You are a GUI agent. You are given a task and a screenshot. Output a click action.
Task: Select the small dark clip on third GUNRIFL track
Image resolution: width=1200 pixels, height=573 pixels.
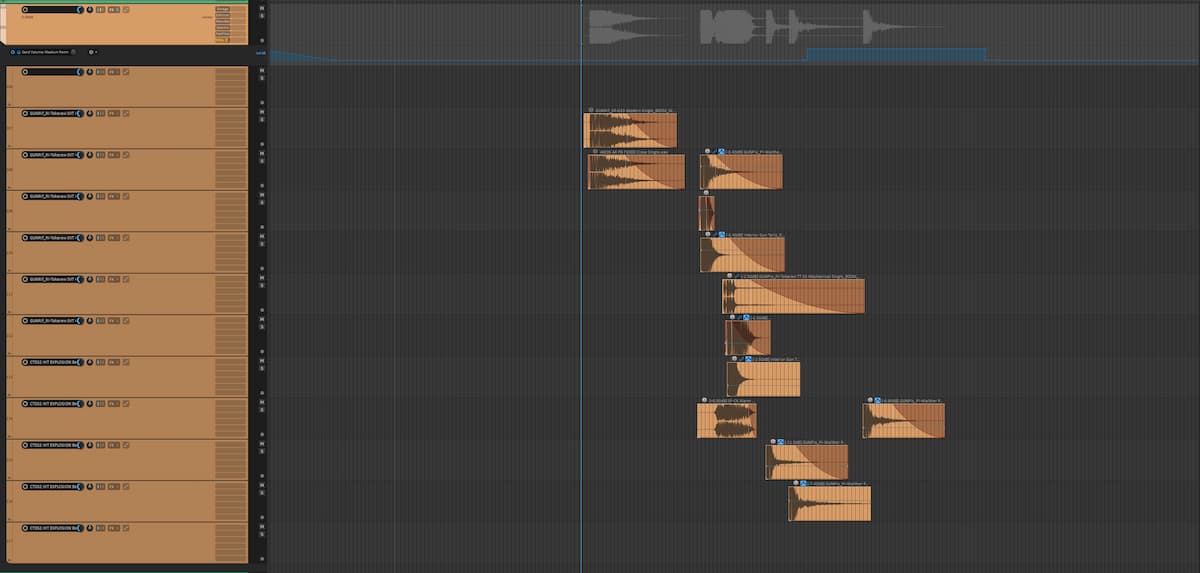tap(706, 213)
